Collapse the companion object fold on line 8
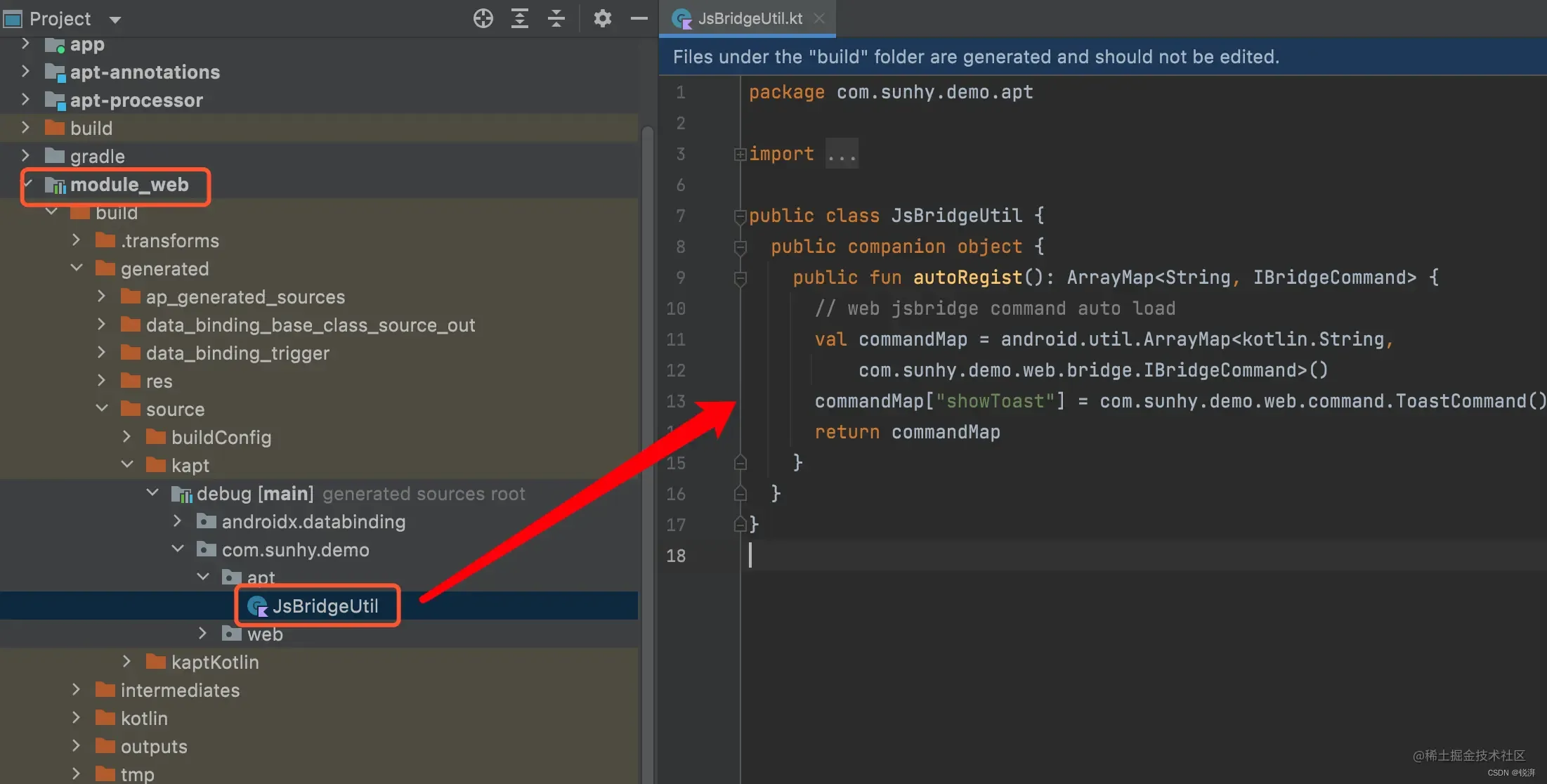 pos(740,247)
